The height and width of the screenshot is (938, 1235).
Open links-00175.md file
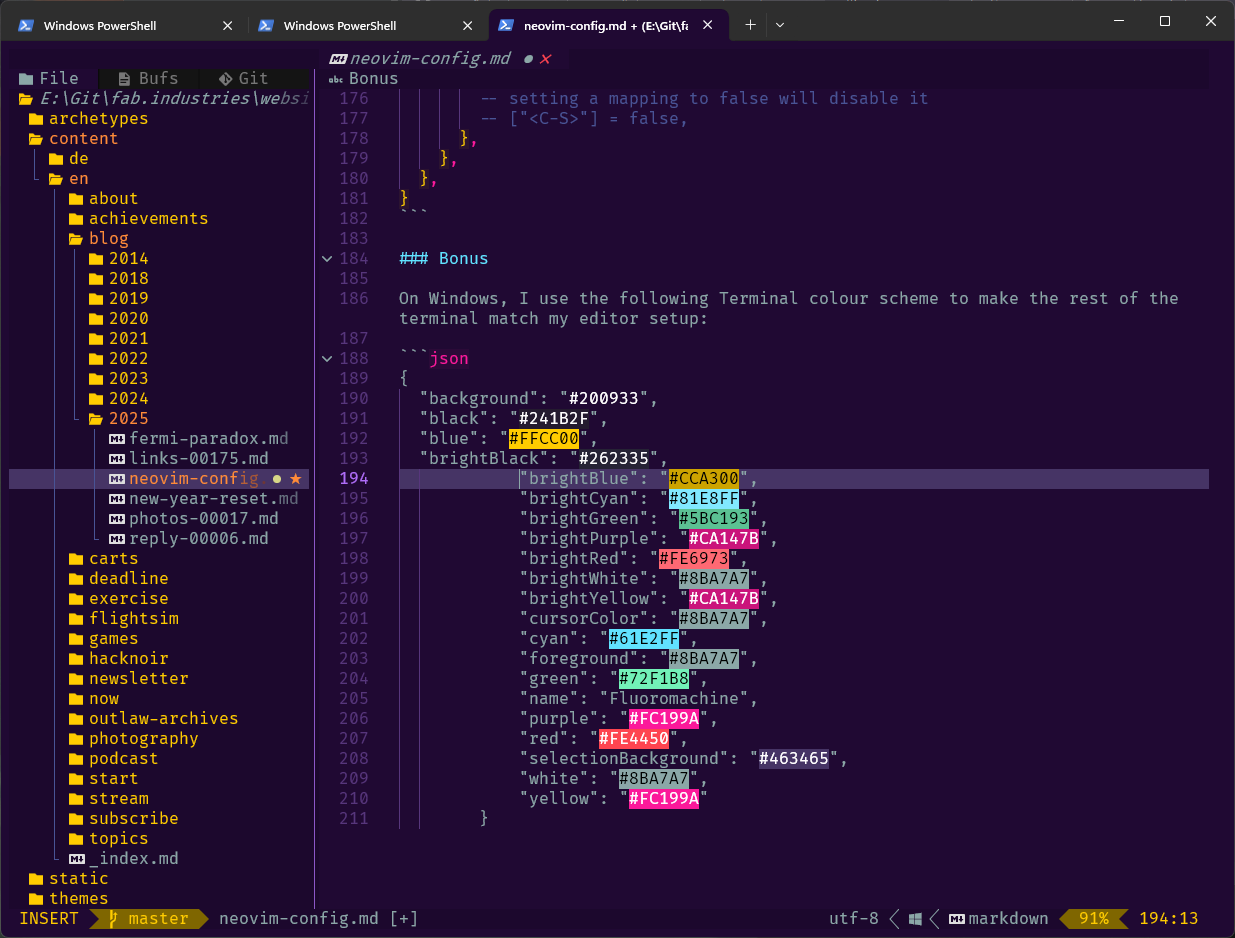[188, 458]
